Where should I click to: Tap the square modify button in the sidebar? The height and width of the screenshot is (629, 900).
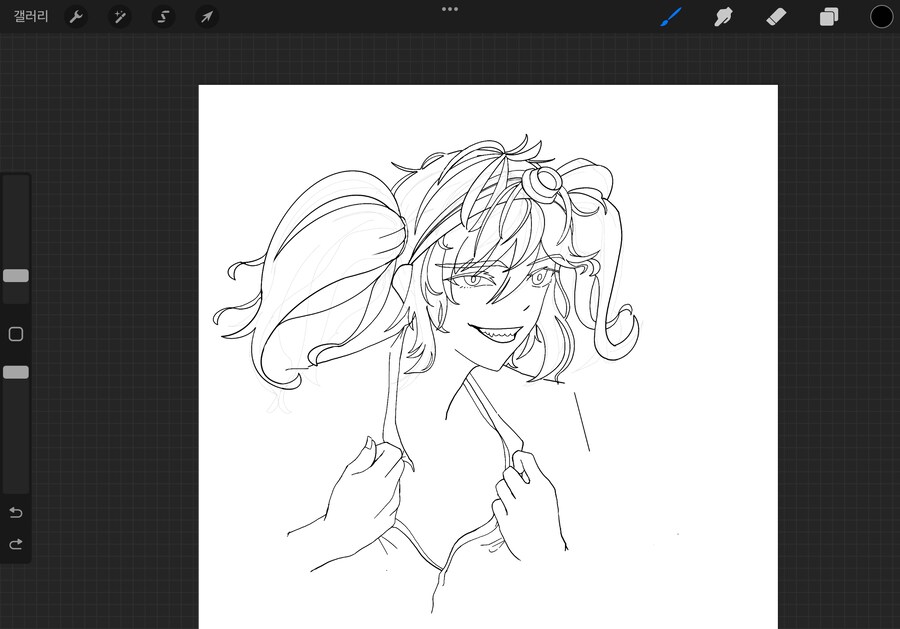tap(16, 334)
